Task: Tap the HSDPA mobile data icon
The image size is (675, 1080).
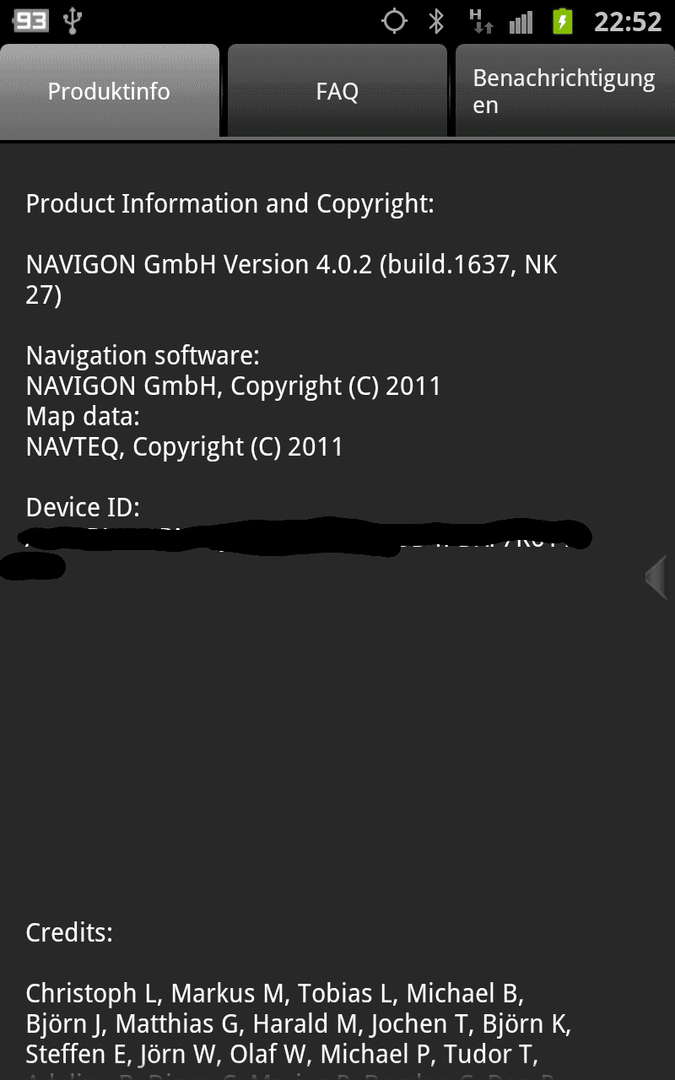Action: pyautogui.click(x=481, y=21)
